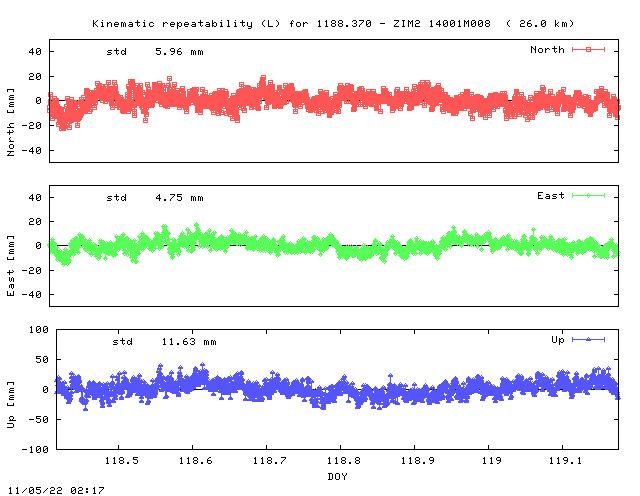Click the 20 tick on North axis
Viewport: 640px width, 496px height.
[x=35, y=76]
